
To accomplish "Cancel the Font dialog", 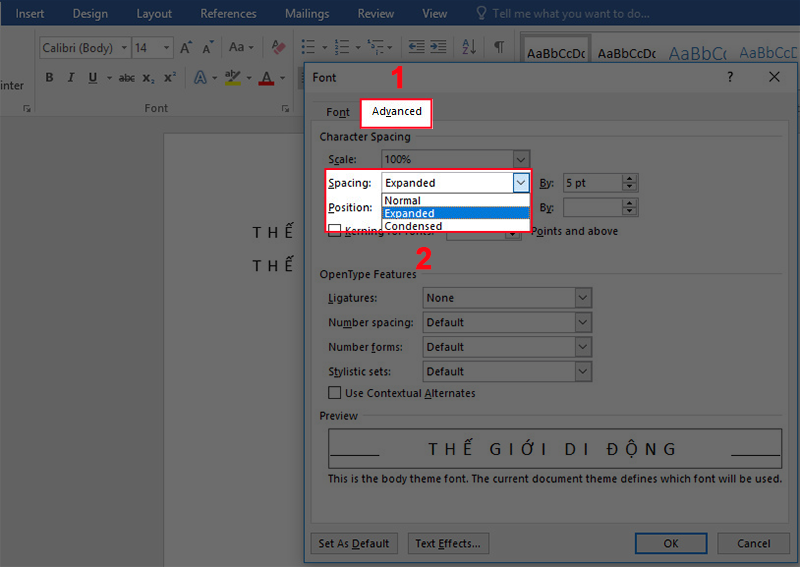I will coord(754,544).
